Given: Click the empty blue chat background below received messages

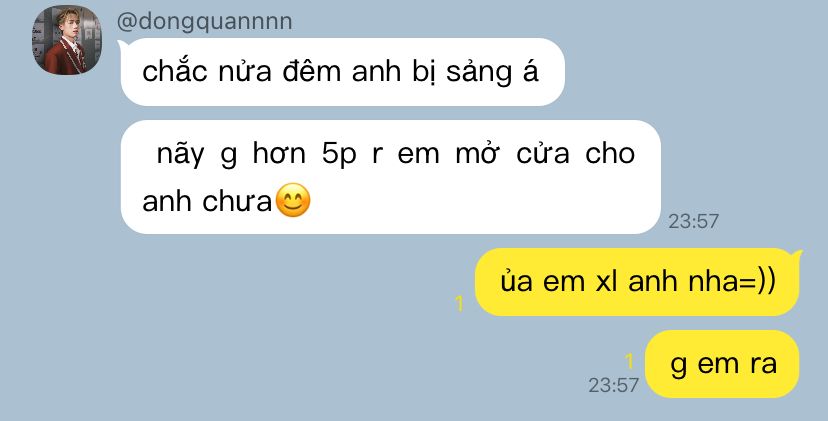Looking at the screenshot, I should [x=238, y=328].
